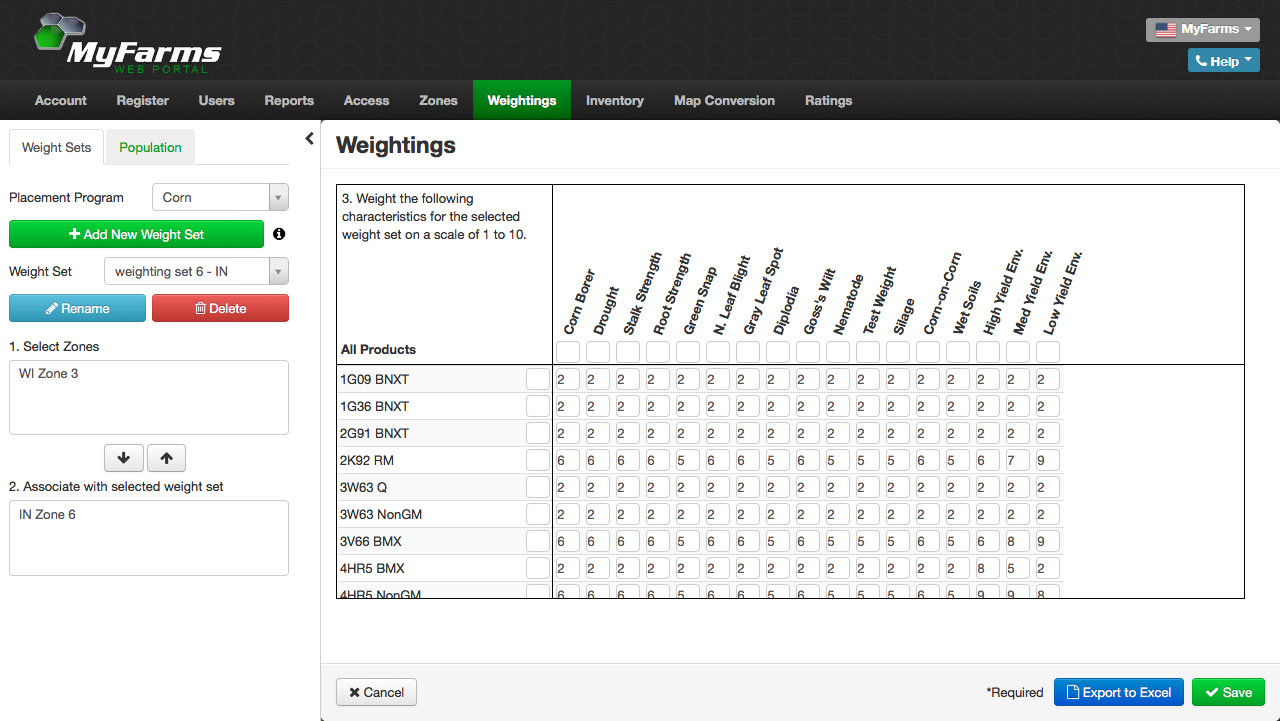Open the Reports menu
1280x721 pixels.
(289, 100)
